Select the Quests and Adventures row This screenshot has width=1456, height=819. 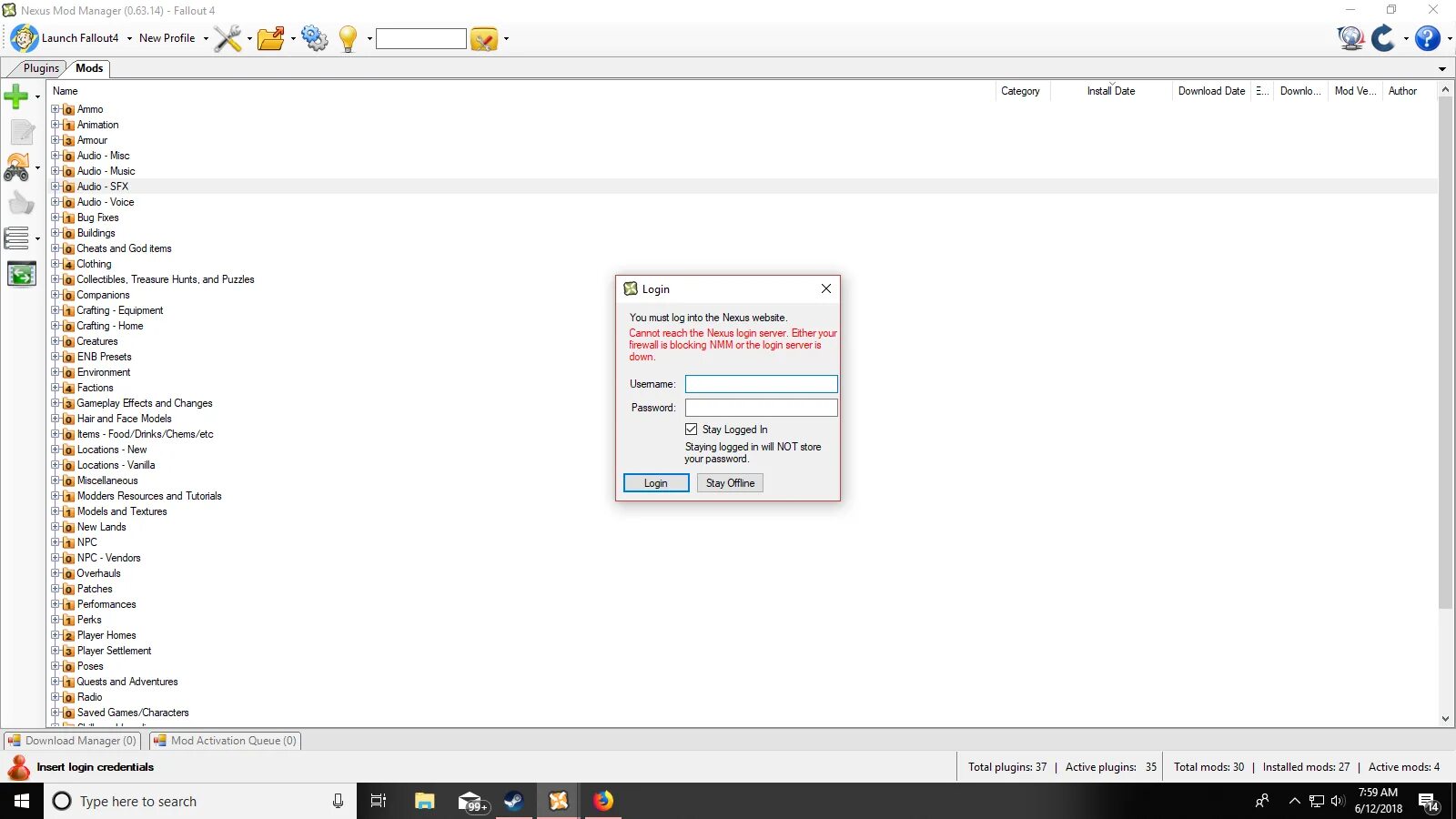click(x=744, y=682)
